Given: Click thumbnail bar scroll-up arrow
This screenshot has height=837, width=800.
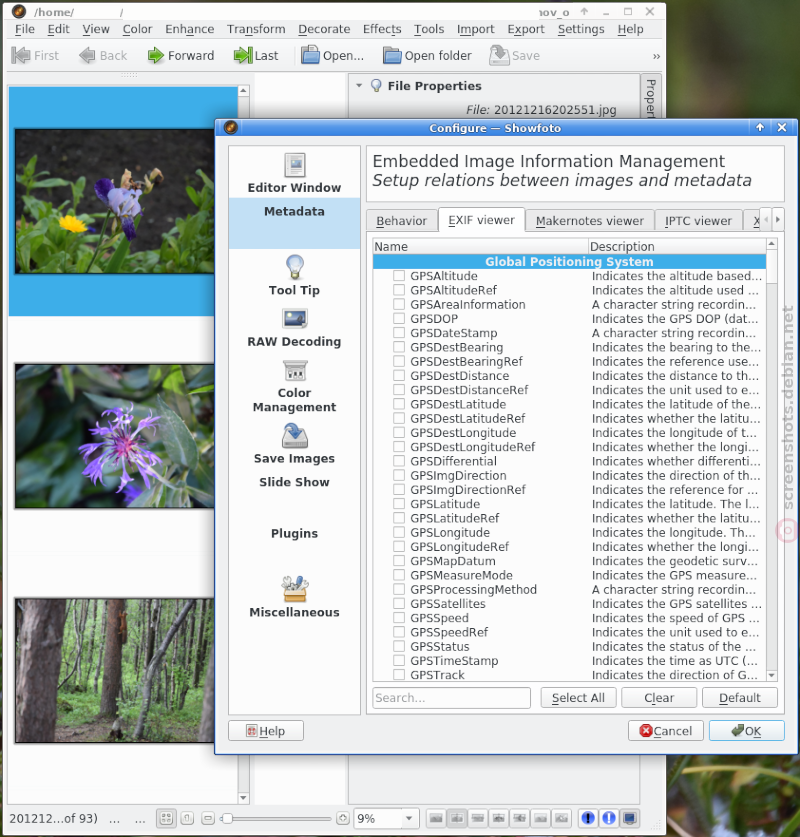Looking at the screenshot, I should coord(243,91).
